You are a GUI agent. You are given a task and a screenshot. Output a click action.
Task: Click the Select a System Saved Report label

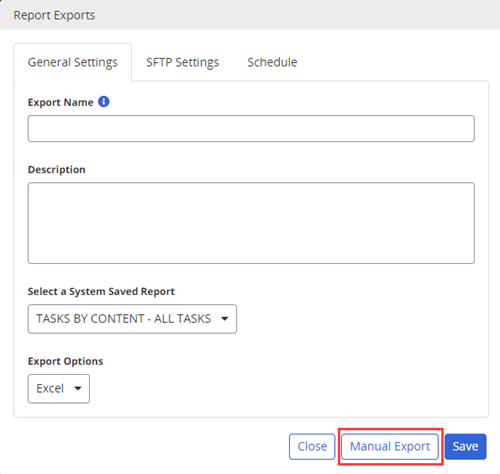click(x=101, y=292)
